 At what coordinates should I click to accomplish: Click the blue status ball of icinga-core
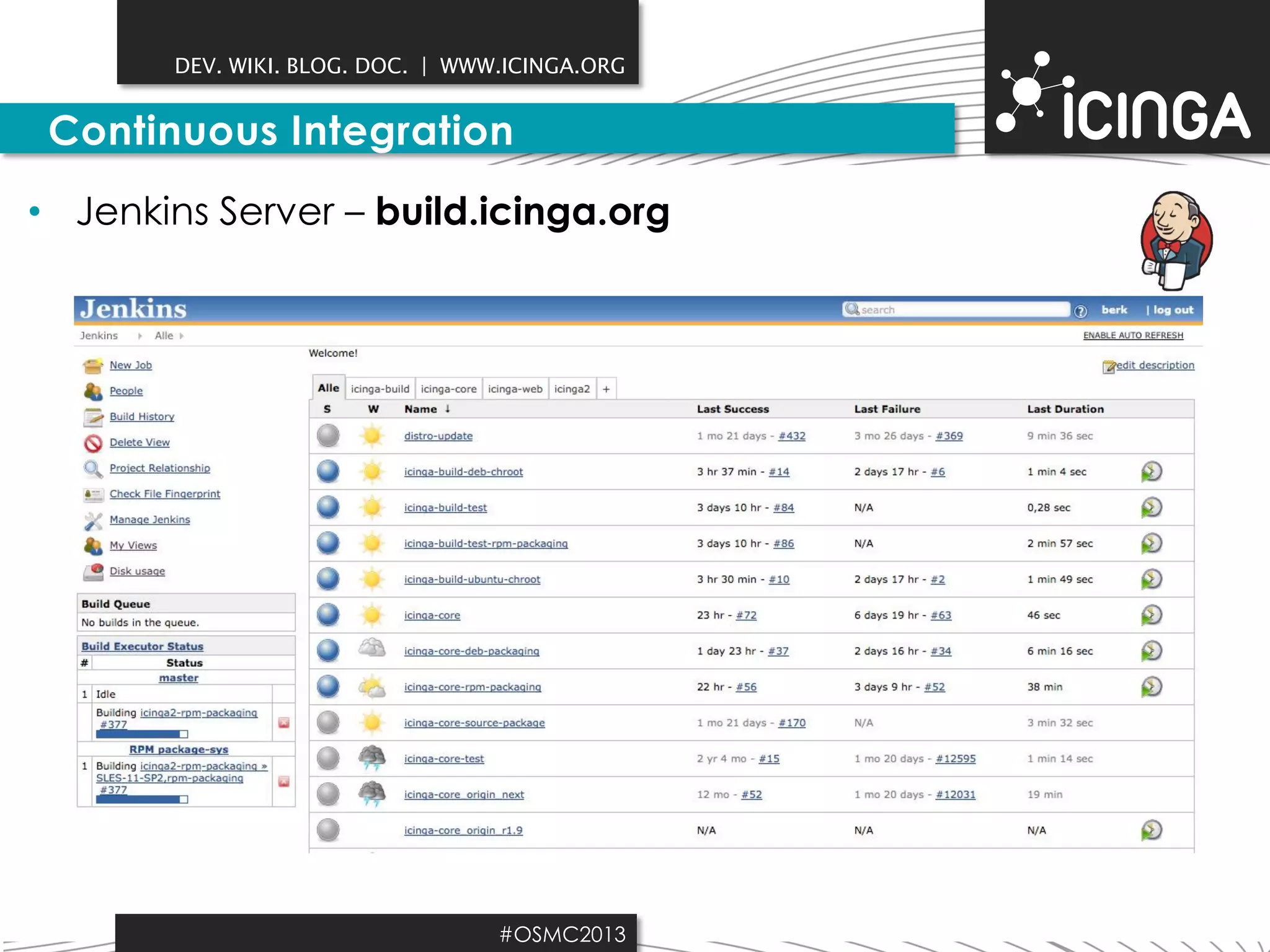click(328, 615)
